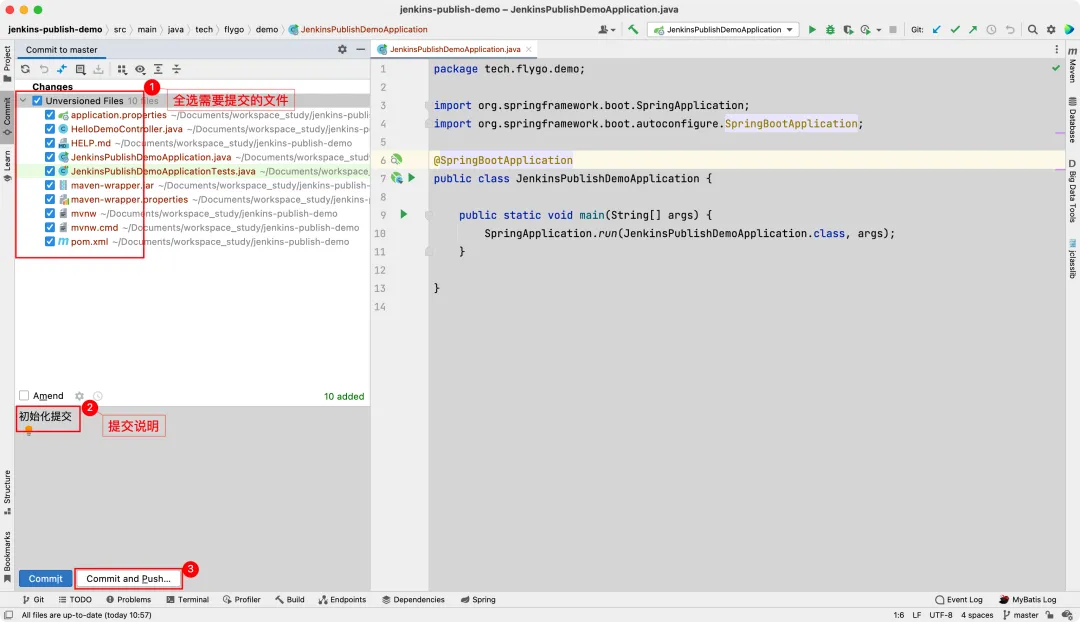Viewport: 1080px width, 622px height.
Task: Open Git Show History clock icon
Action: click(x=991, y=30)
